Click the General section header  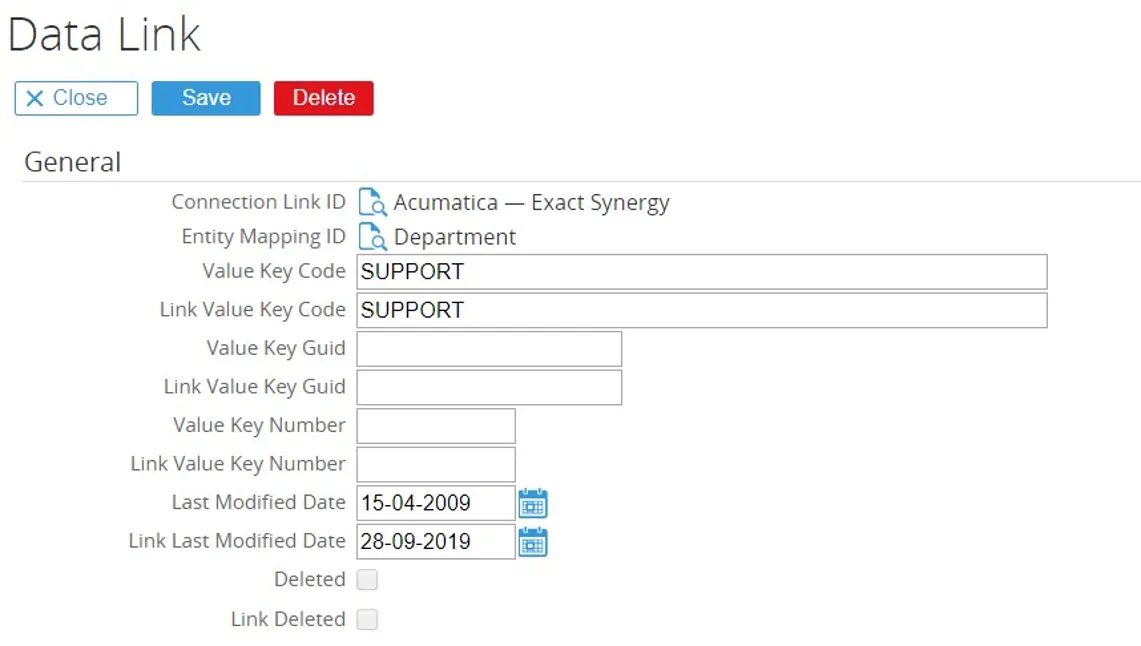pos(71,162)
